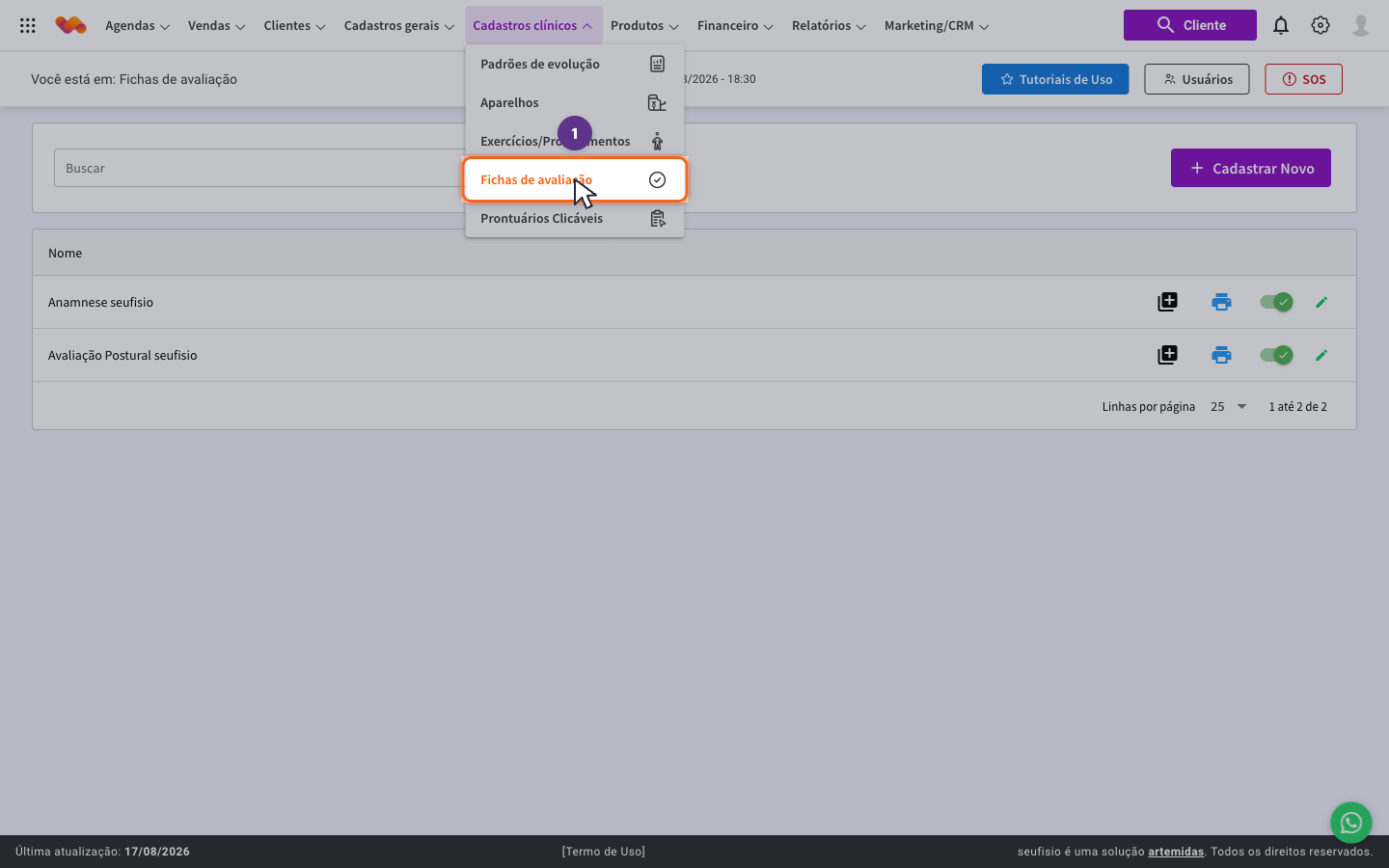The width and height of the screenshot is (1389, 868).
Task: Click the Cadastrar Novo button
Action: [x=1251, y=168]
